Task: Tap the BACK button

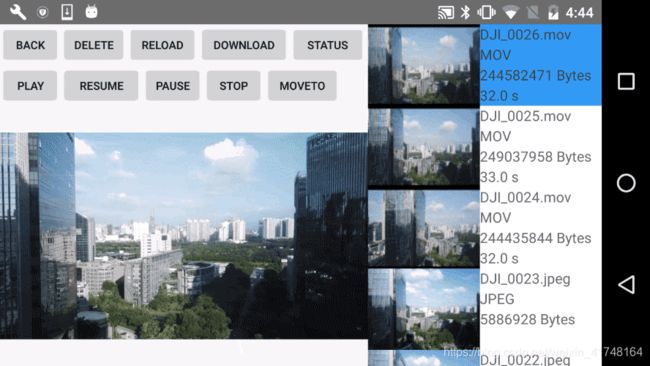Action: click(x=30, y=45)
